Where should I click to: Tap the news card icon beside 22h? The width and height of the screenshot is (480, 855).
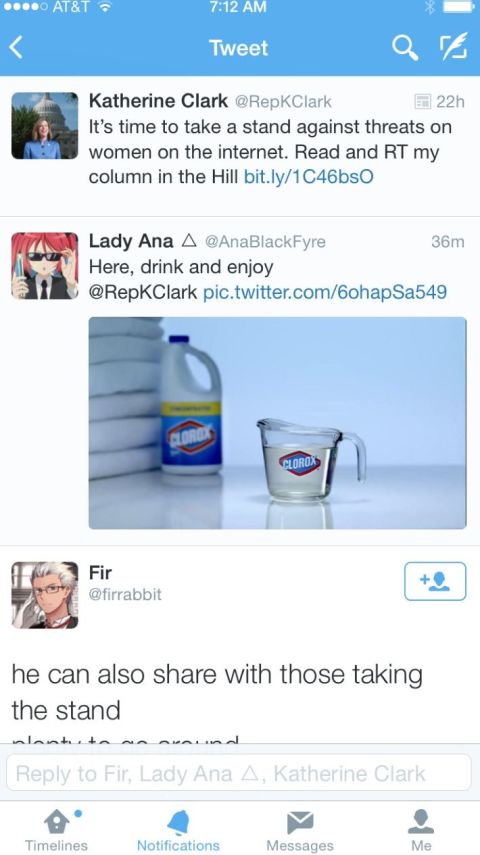click(x=423, y=101)
